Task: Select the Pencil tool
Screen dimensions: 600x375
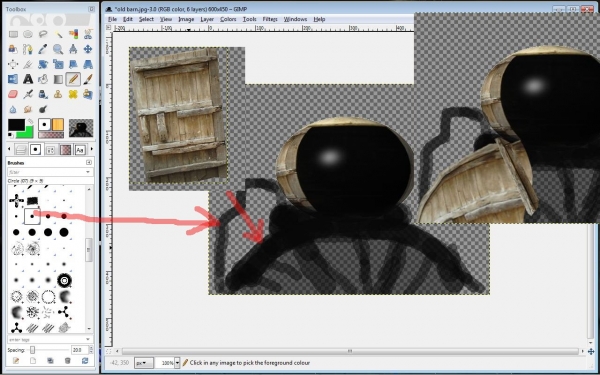Action: pos(73,79)
